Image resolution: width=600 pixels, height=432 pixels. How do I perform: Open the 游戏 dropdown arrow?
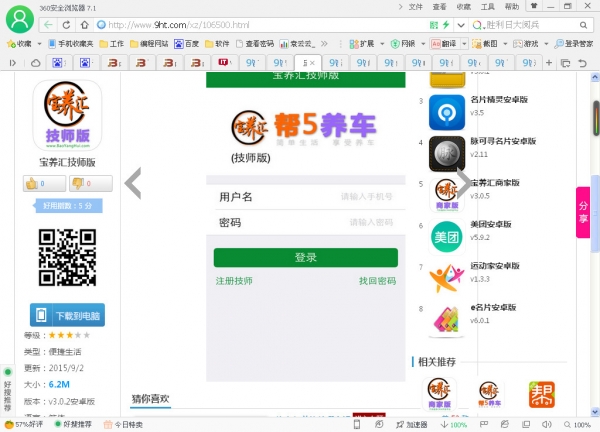click(x=546, y=44)
